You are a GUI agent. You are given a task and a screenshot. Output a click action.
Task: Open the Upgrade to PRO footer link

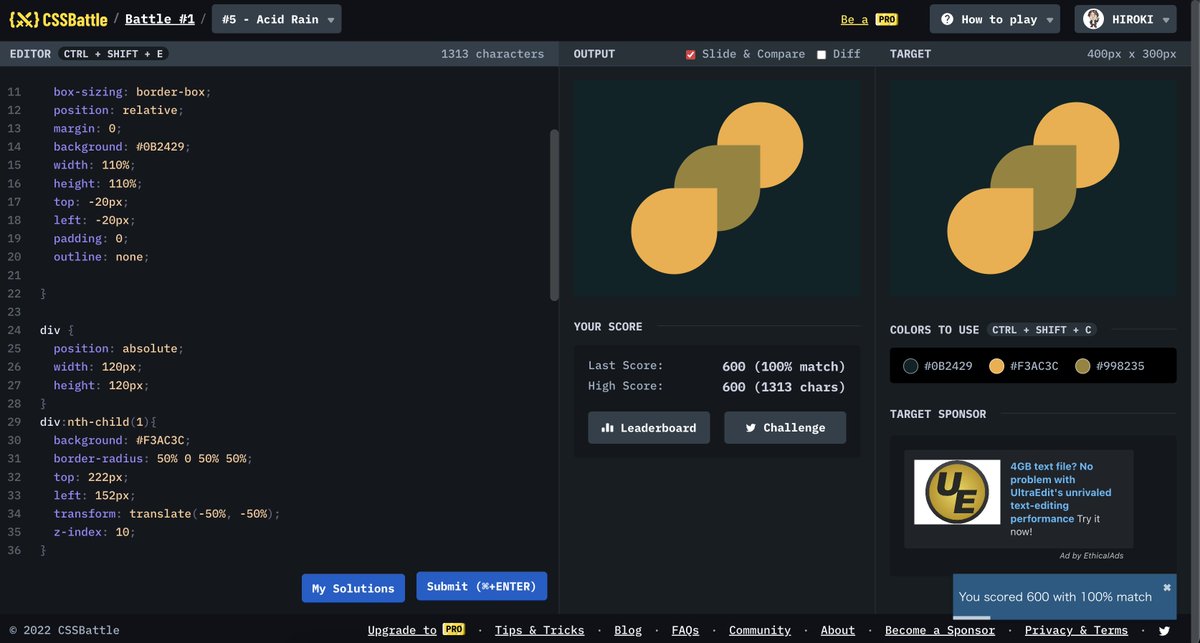(x=416, y=630)
